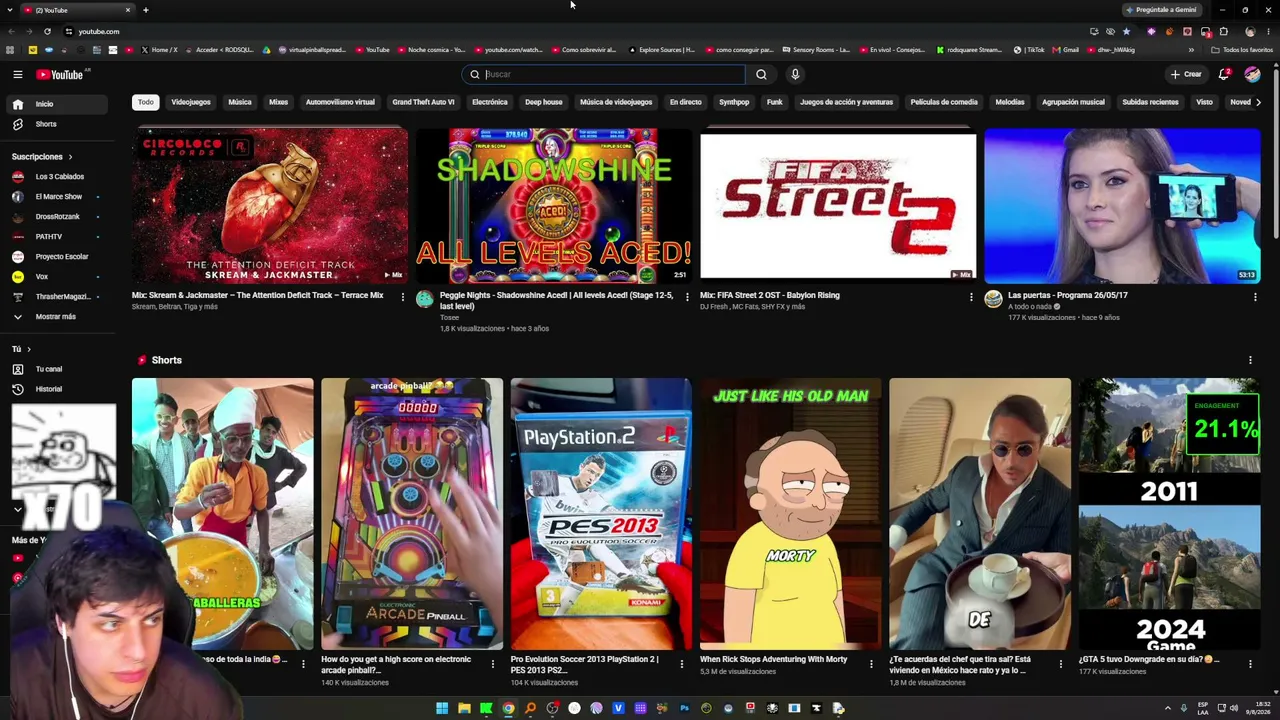The image size is (1280, 720).
Task: Open Photoshop from the taskbar
Action: [684, 708]
